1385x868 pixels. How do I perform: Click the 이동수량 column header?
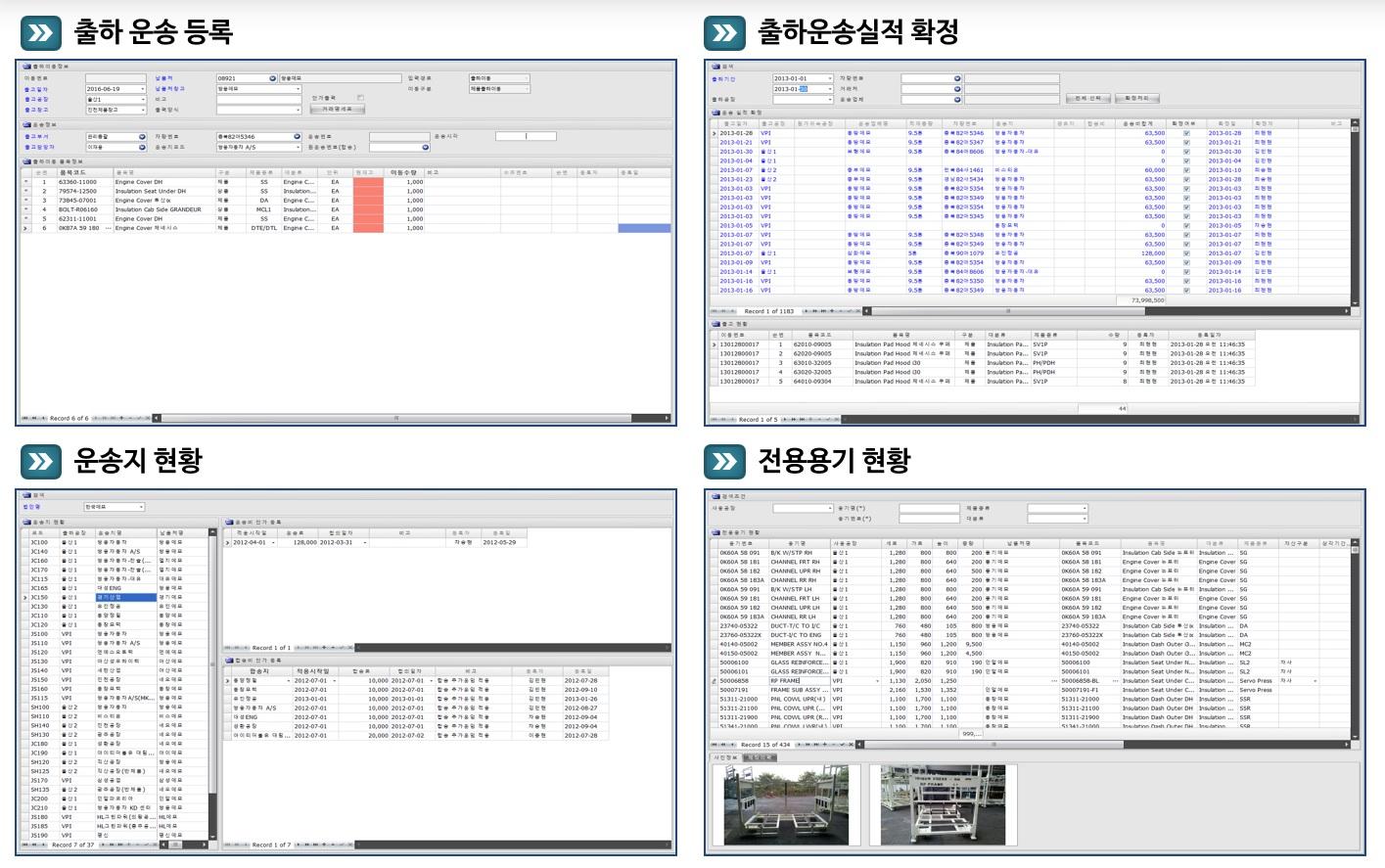click(x=404, y=172)
